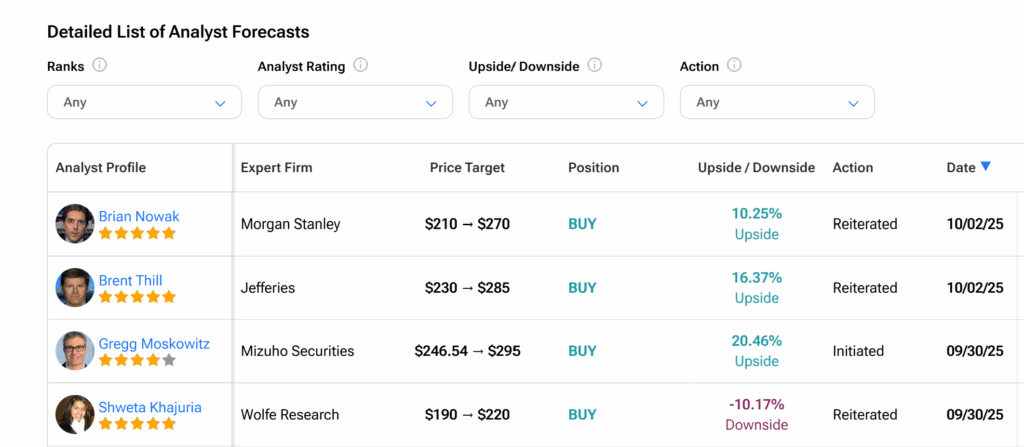Open Shweta Khajuria's analyst profile
The height and width of the screenshot is (447, 1024).
click(x=149, y=407)
